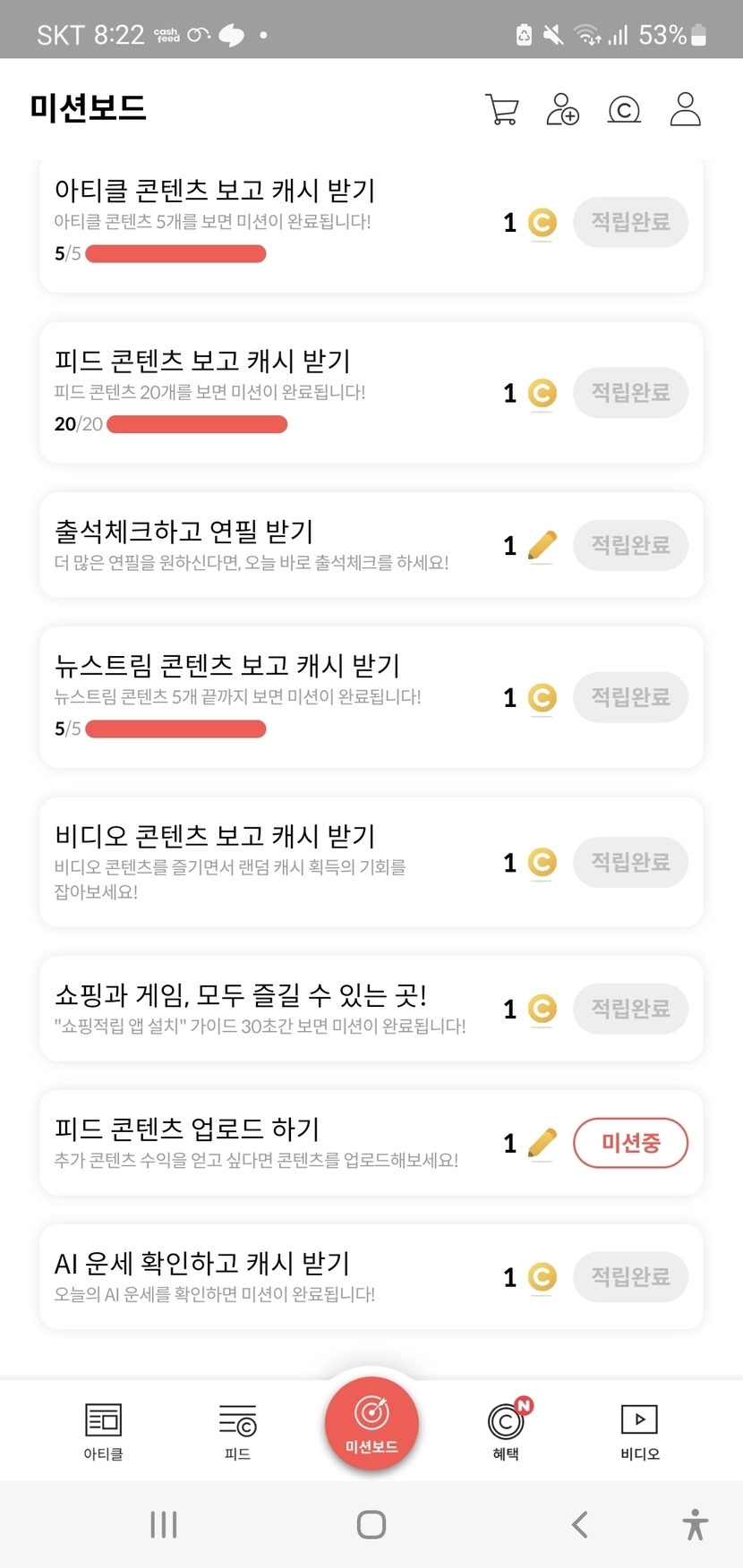
Task: Tap the pencil icon on 피드 콘텐츠 업로드 mission
Action: [x=542, y=1143]
